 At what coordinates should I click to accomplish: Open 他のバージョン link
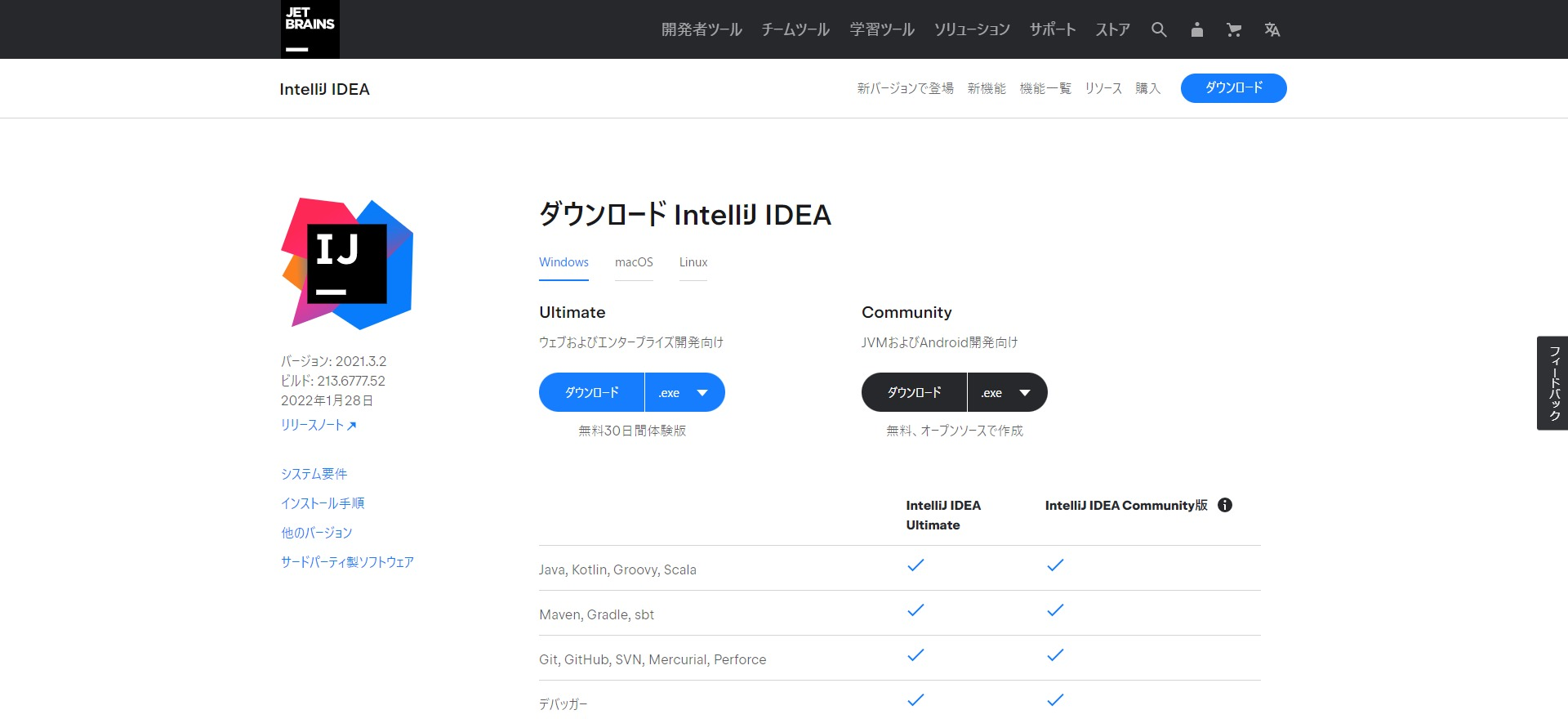pyautogui.click(x=317, y=533)
